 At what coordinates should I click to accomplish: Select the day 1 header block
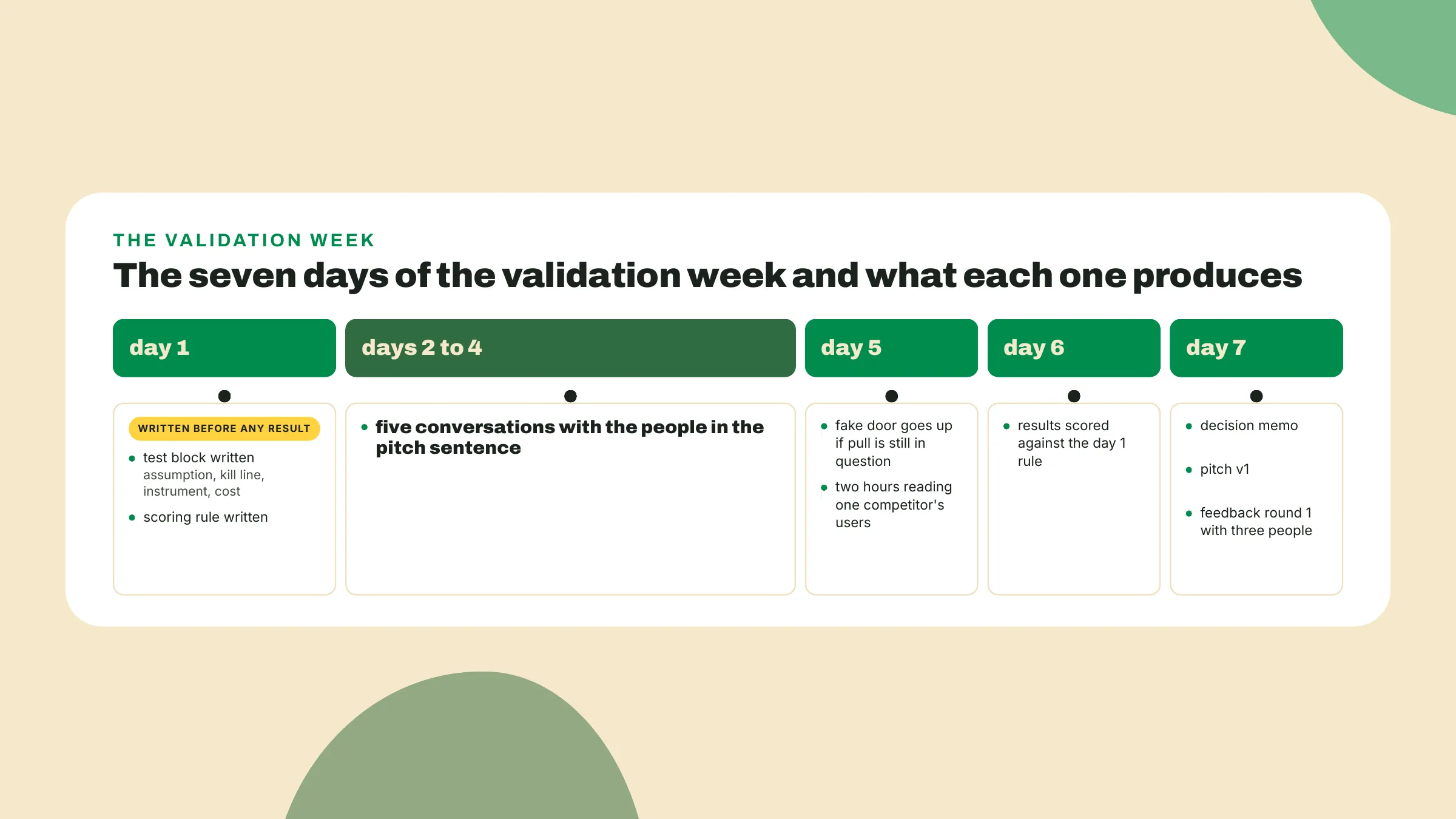[224, 348]
